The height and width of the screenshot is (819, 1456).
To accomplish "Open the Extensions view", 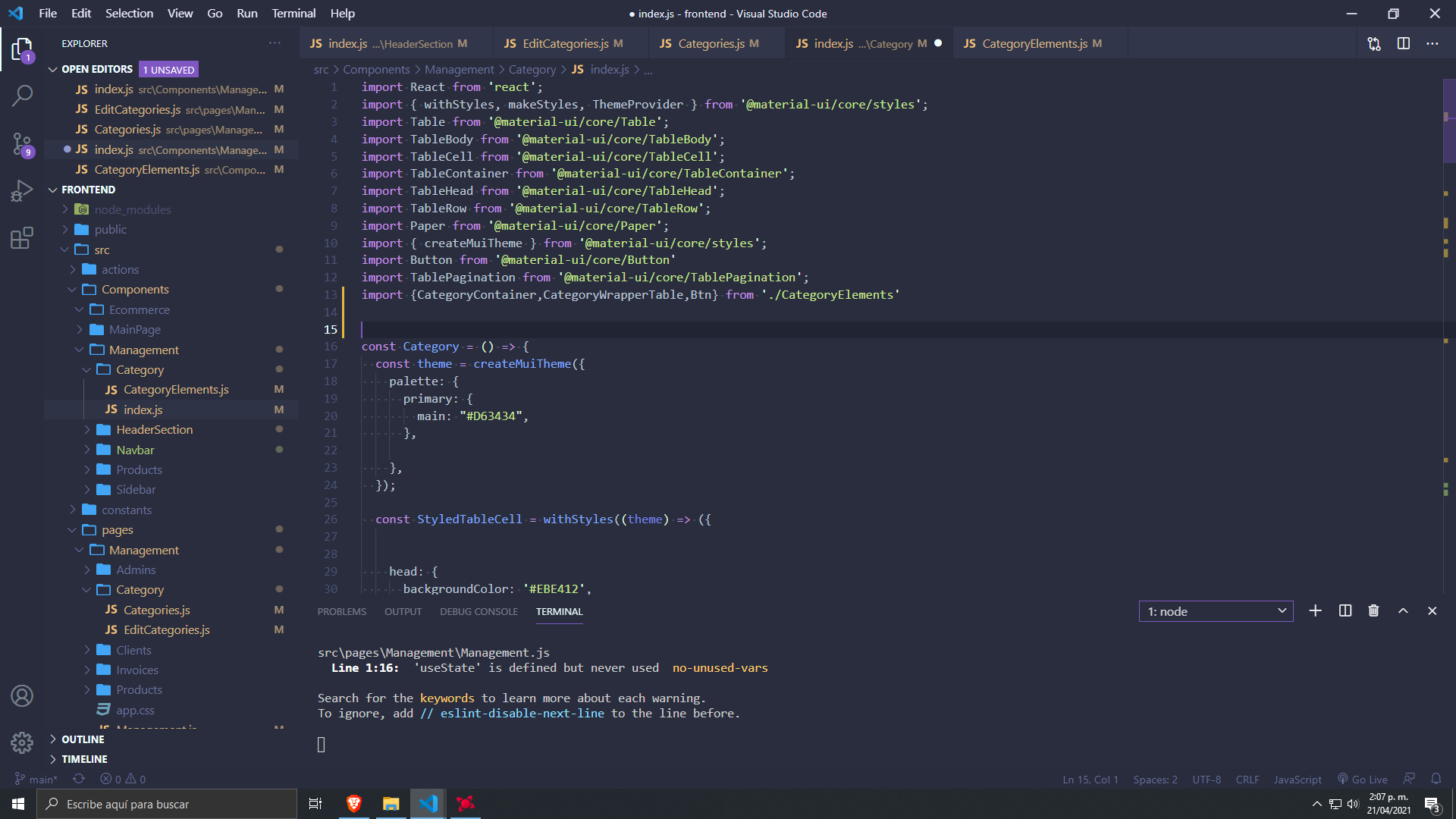I will click(x=22, y=237).
